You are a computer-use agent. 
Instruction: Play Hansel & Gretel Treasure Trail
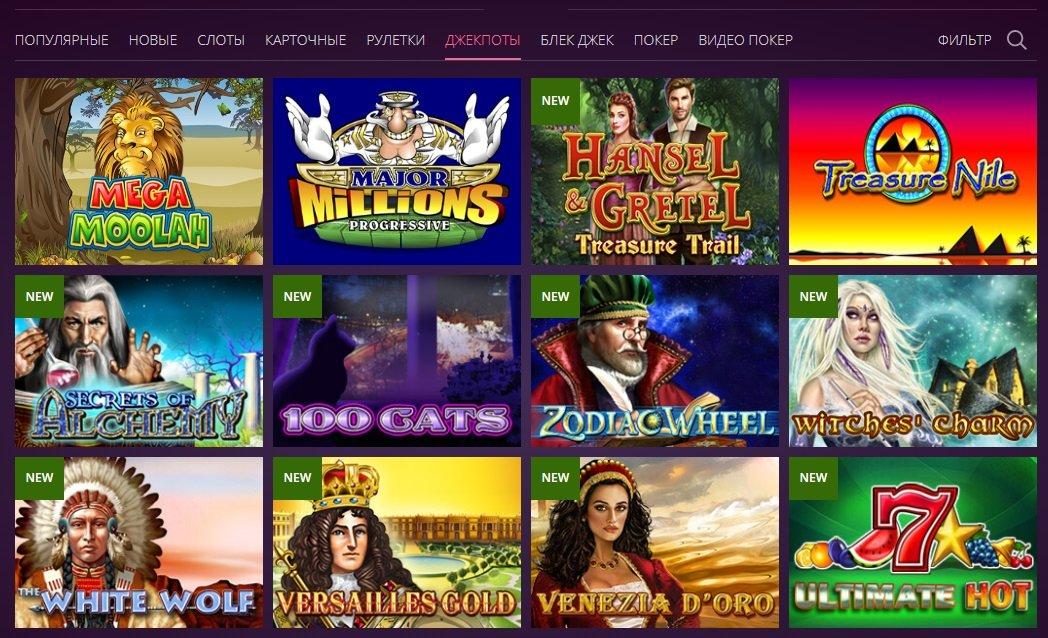coord(655,172)
